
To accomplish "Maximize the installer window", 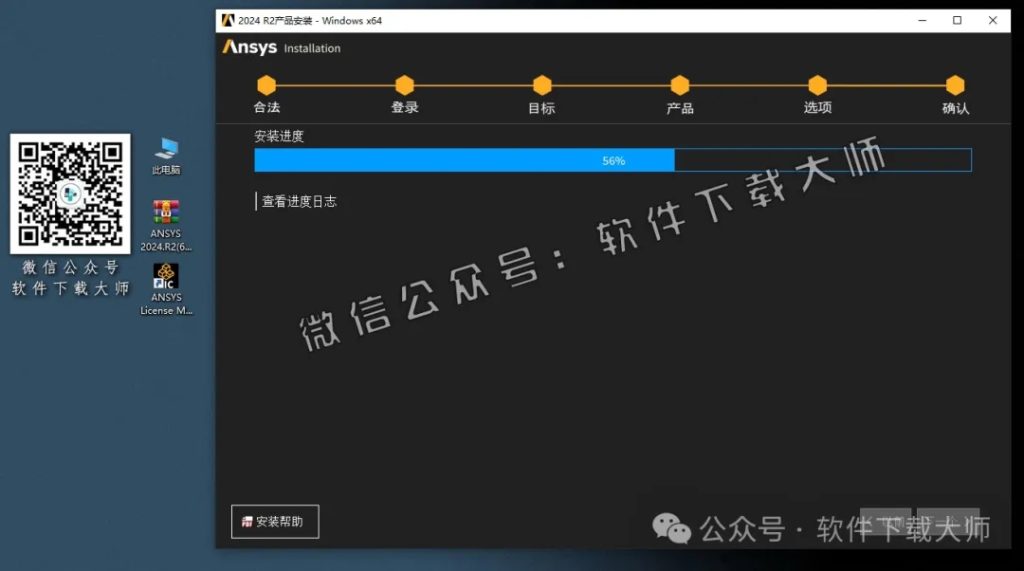I will click(x=957, y=20).
